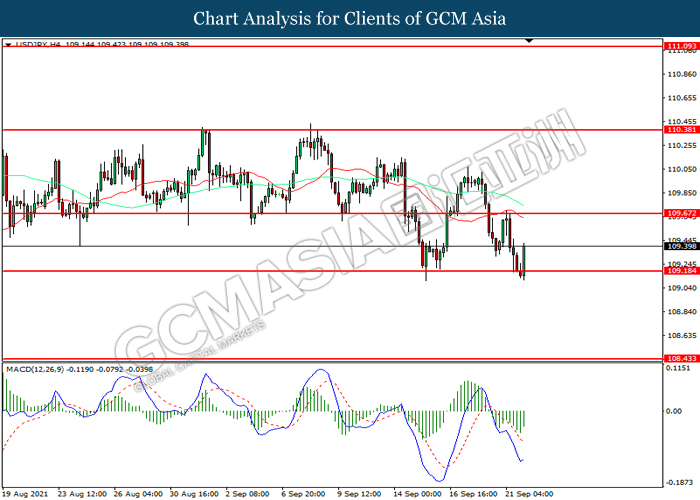
Task: Click the 110.050 price axis value
Action: click(682, 169)
